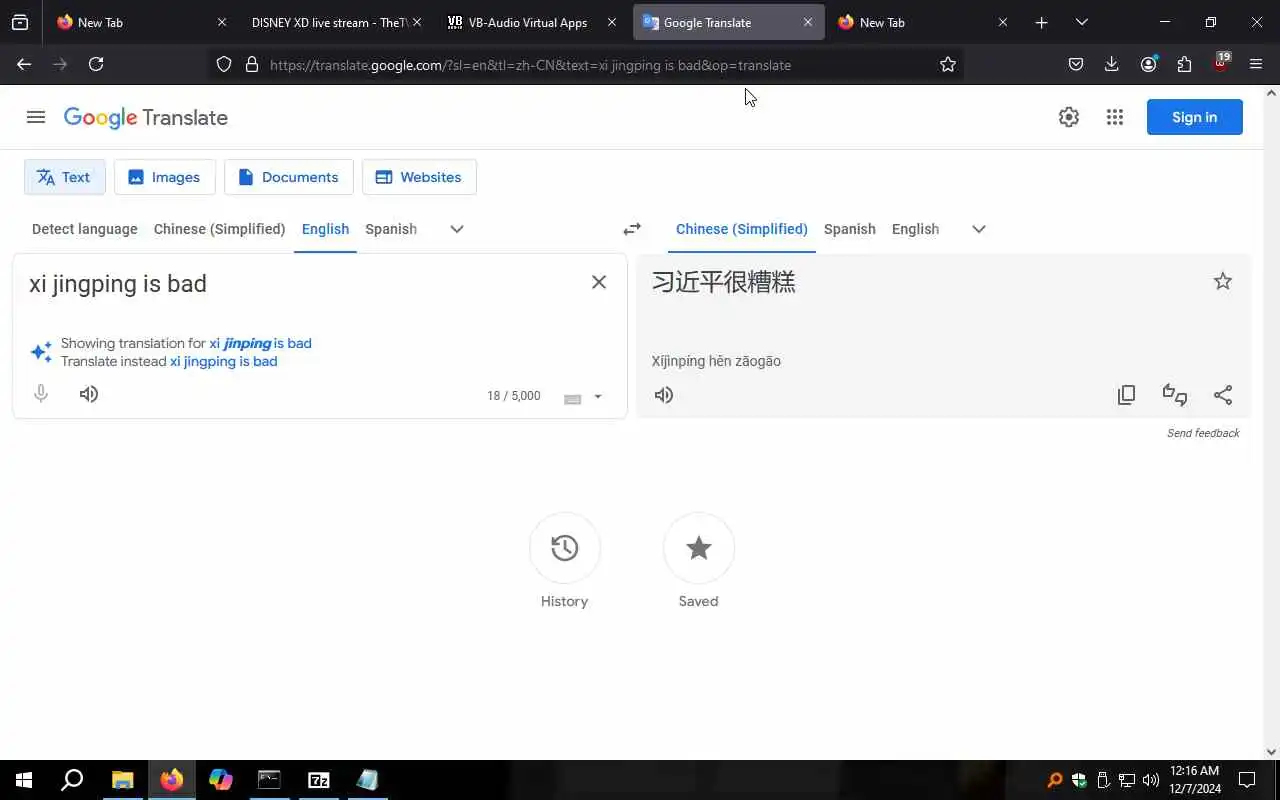
Task: Listen to the translated Chinese audio
Action: click(x=664, y=395)
